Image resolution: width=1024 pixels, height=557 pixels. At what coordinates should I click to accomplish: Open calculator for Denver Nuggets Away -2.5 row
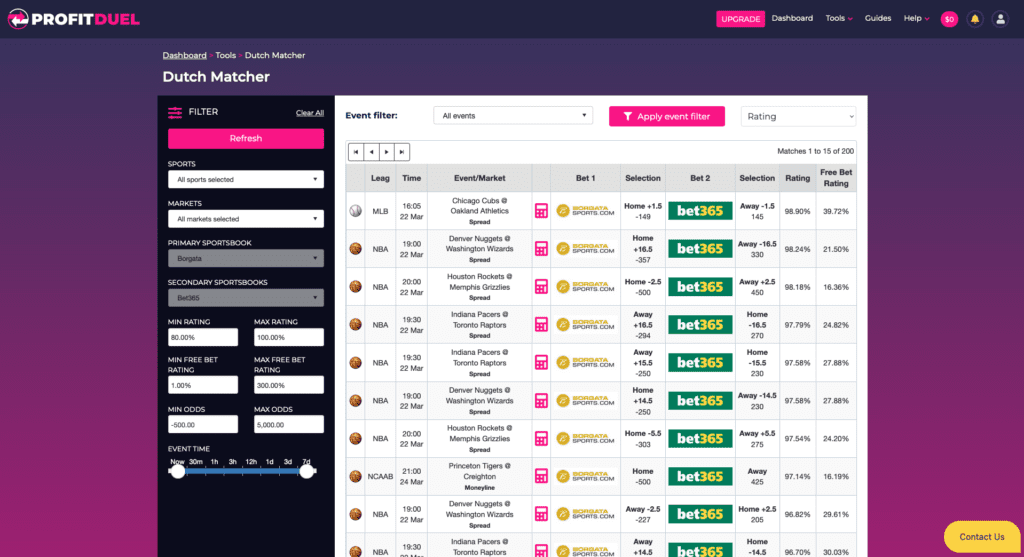(x=541, y=514)
